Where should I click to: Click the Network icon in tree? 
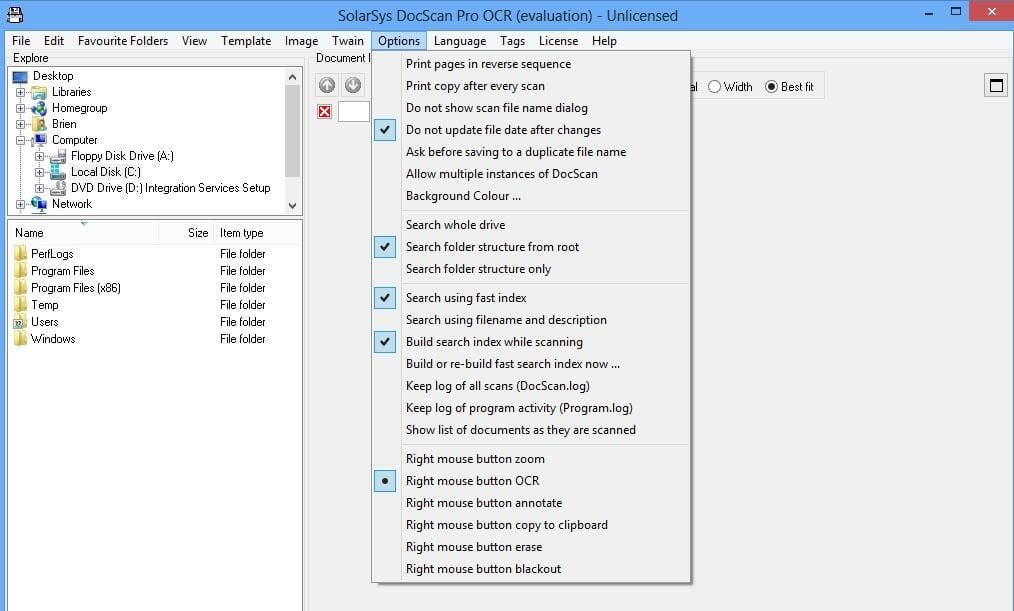click(39, 204)
